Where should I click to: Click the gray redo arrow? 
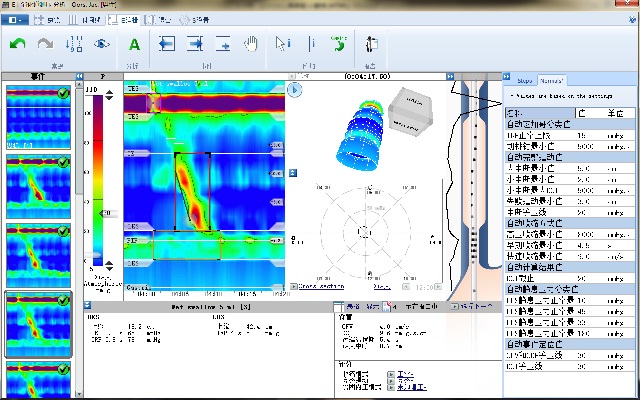pos(46,44)
